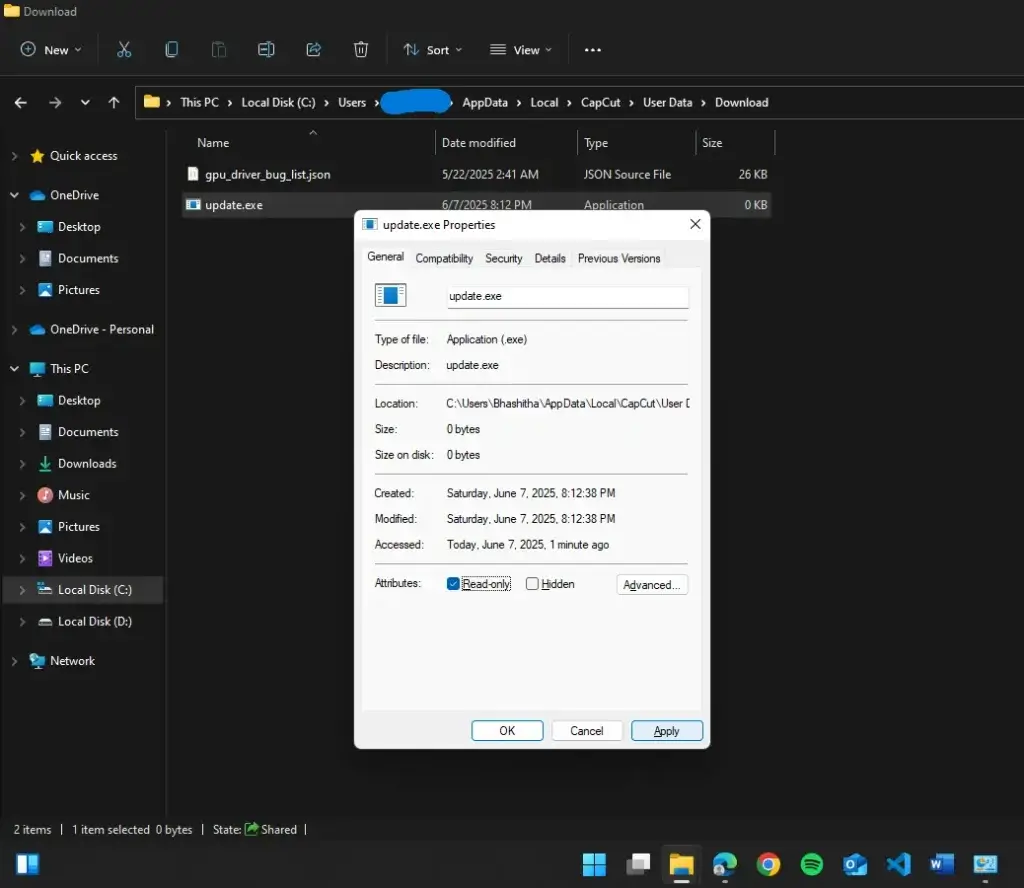Image resolution: width=1024 pixels, height=888 pixels.
Task: Expand OneDrive - Personal node
Action: click(x=14, y=330)
